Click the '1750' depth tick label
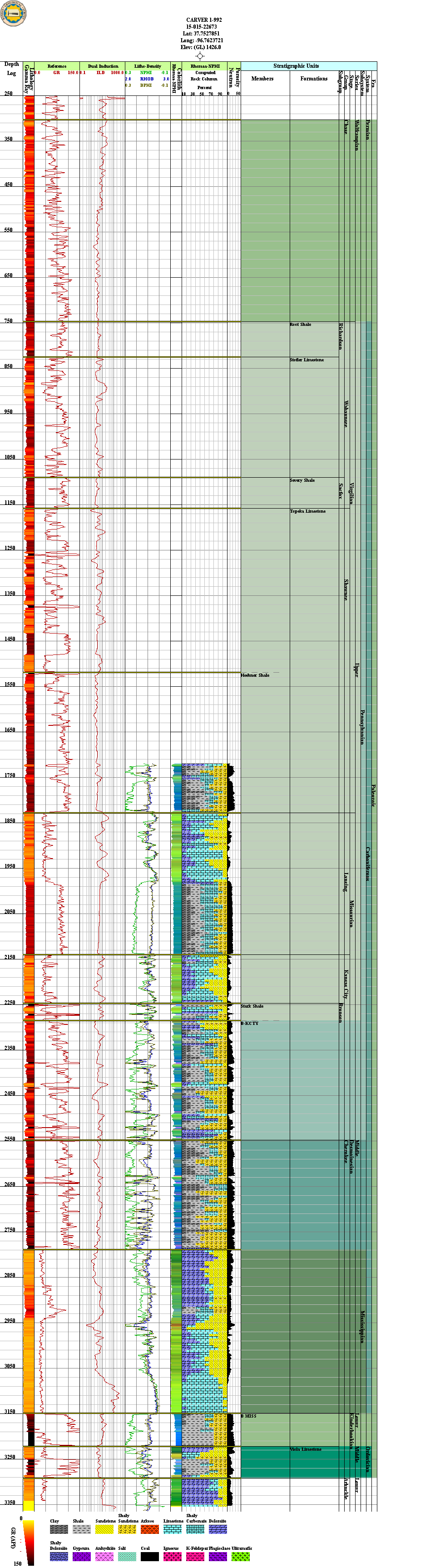The height and width of the screenshot is (1568, 445). [9, 775]
